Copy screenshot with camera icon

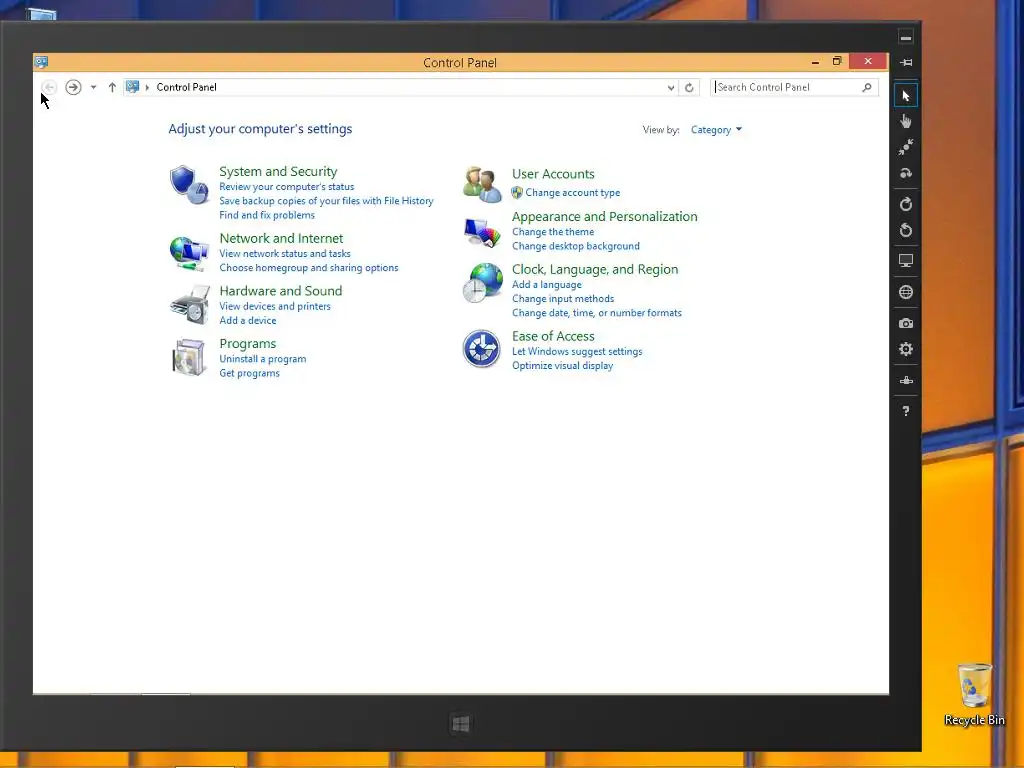tap(906, 323)
